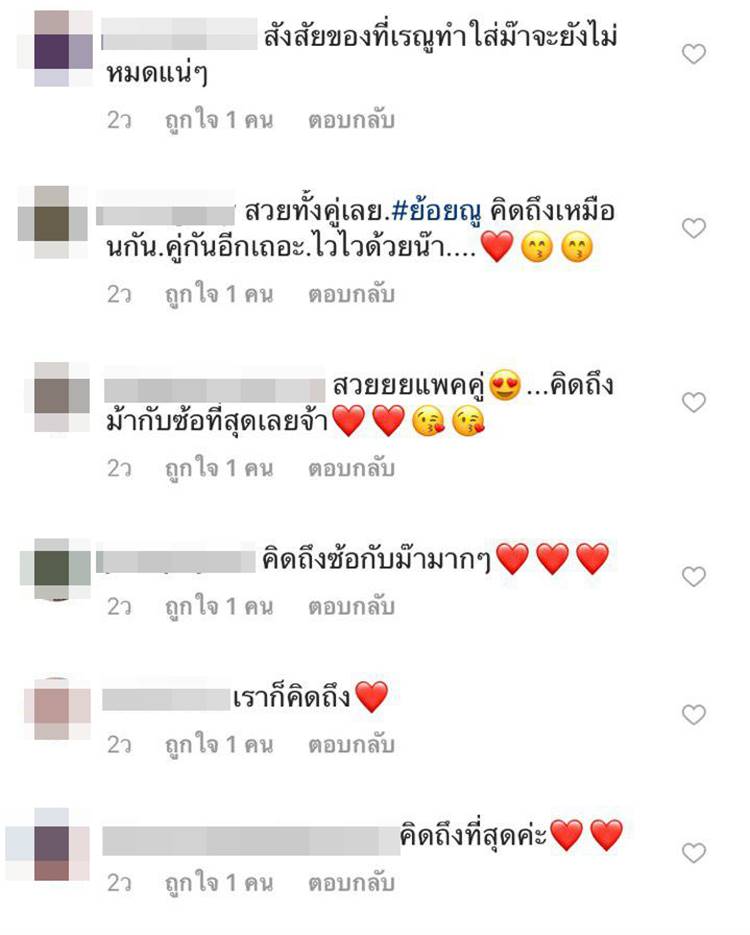Image resolution: width=750 pixels, height=935 pixels.
Task: Reply to the คิดถึงซ้อกับม๊ามากๆ comment
Action: pyautogui.click(x=351, y=607)
